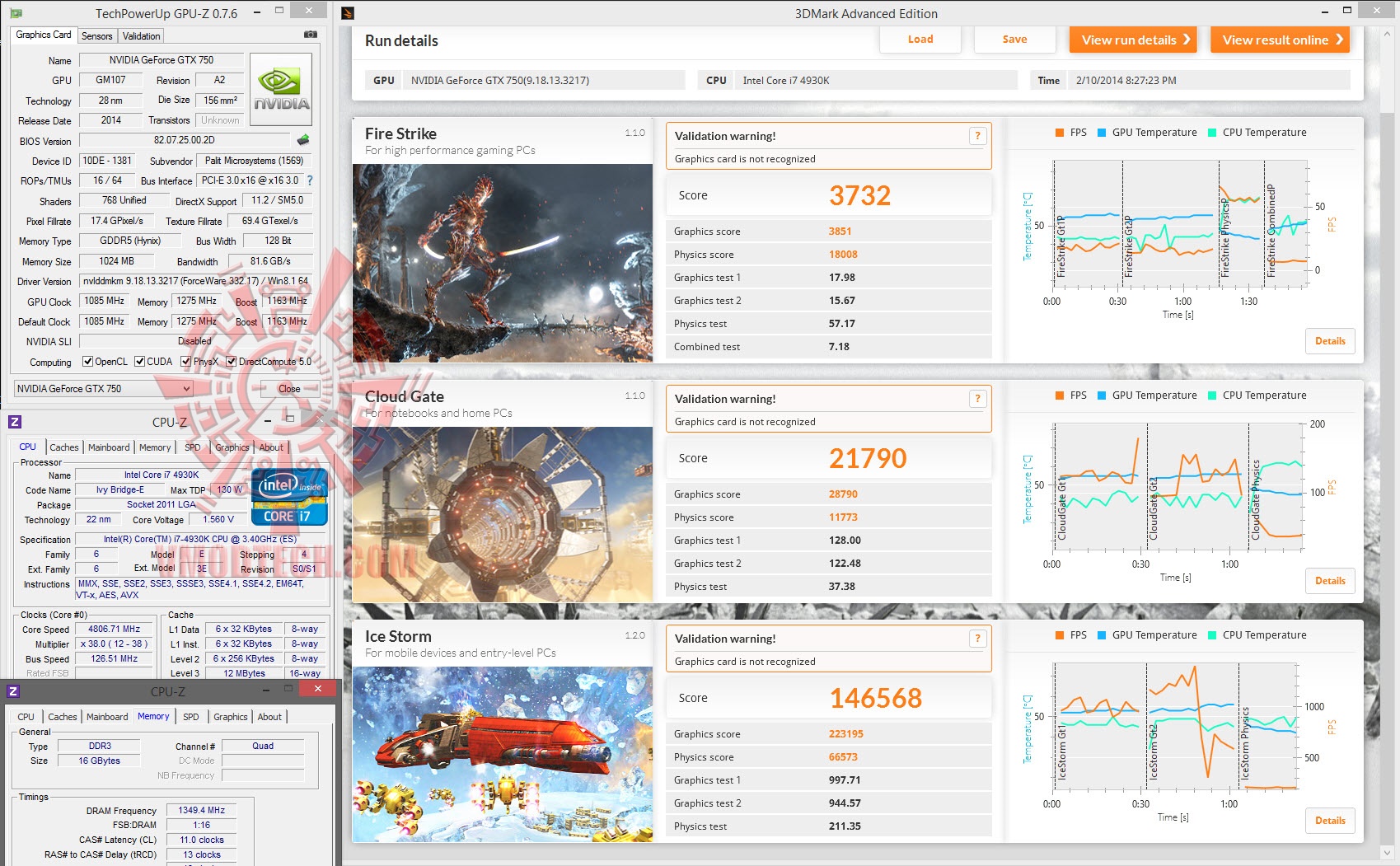Viewport: 1400px width, 866px height.
Task: Toggle the OpenCL checkbox in GPU-Z
Action: pos(87,361)
